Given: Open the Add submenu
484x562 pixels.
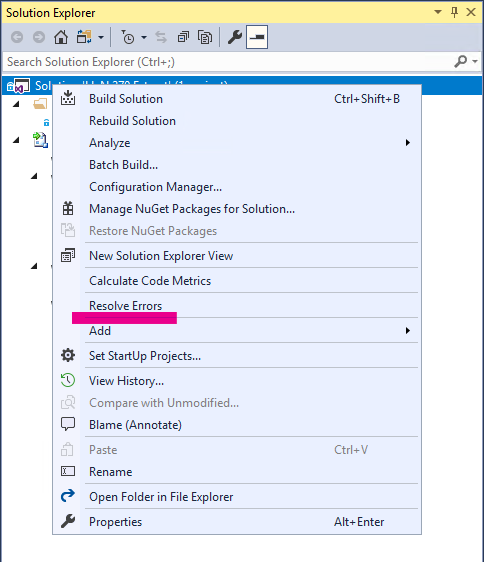Looking at the screenshot, I should (237, 330).
